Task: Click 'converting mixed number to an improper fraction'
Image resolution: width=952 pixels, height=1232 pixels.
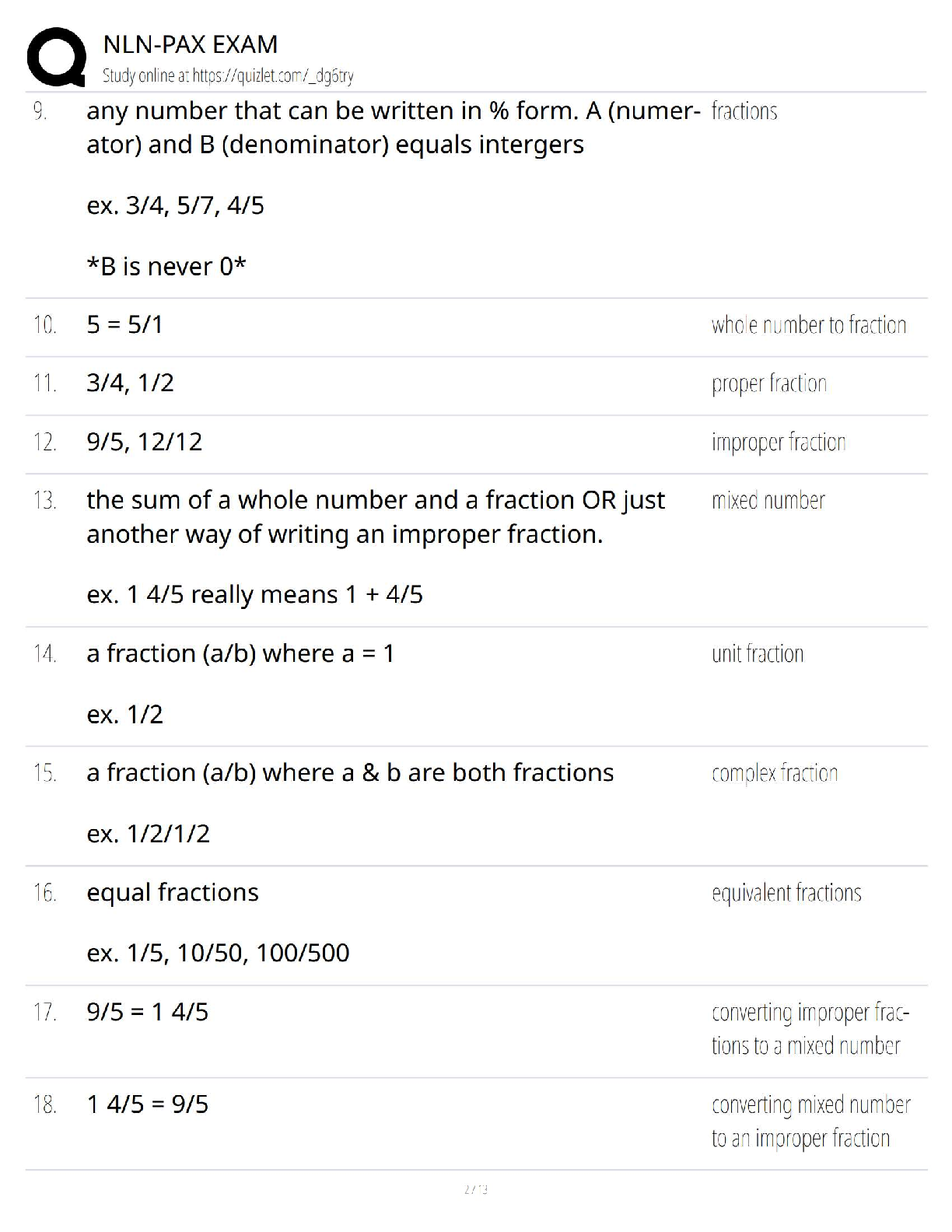Action: [x=811, y=1122]
